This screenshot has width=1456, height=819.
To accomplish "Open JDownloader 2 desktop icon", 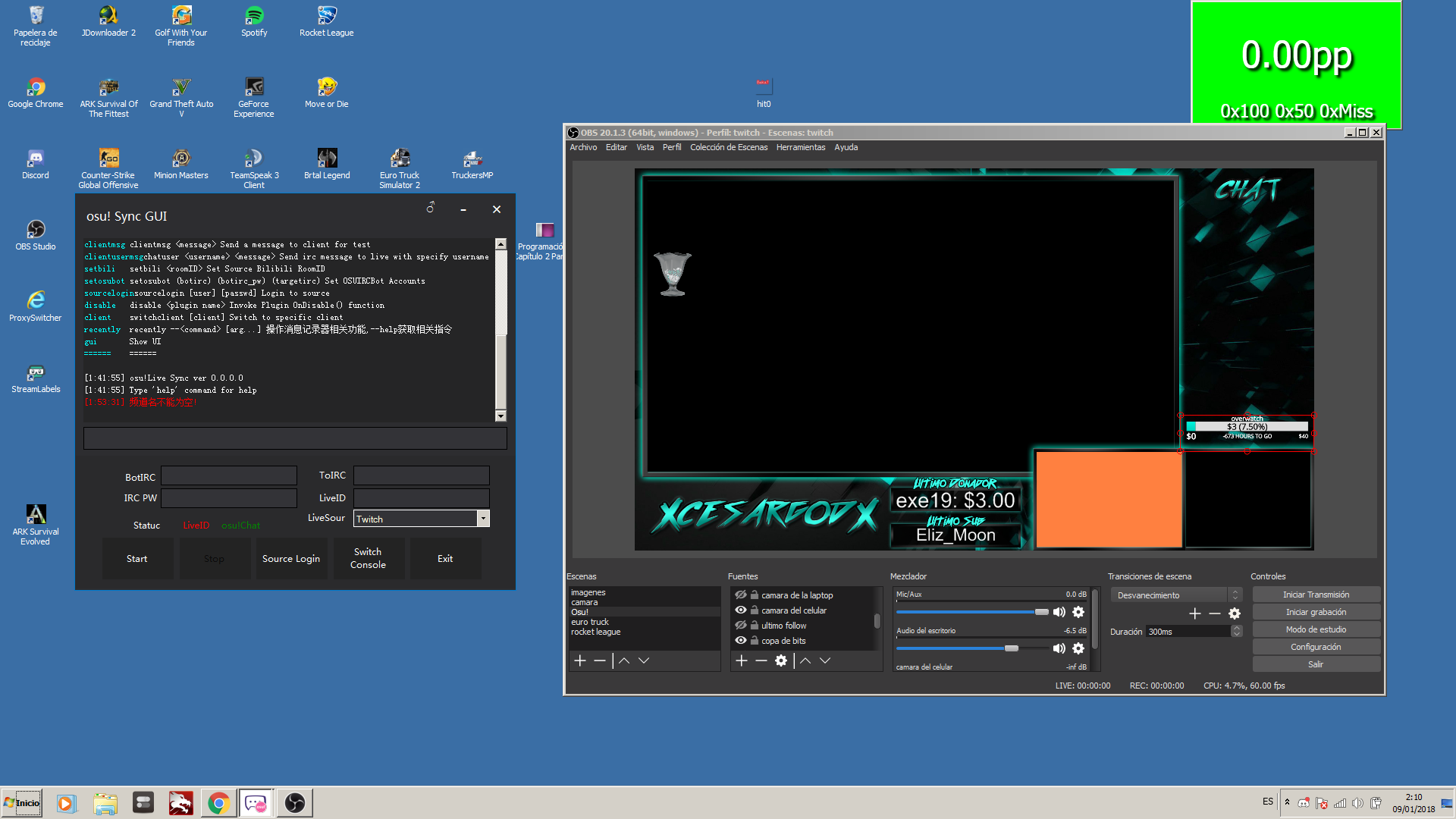I will (108, 21).
